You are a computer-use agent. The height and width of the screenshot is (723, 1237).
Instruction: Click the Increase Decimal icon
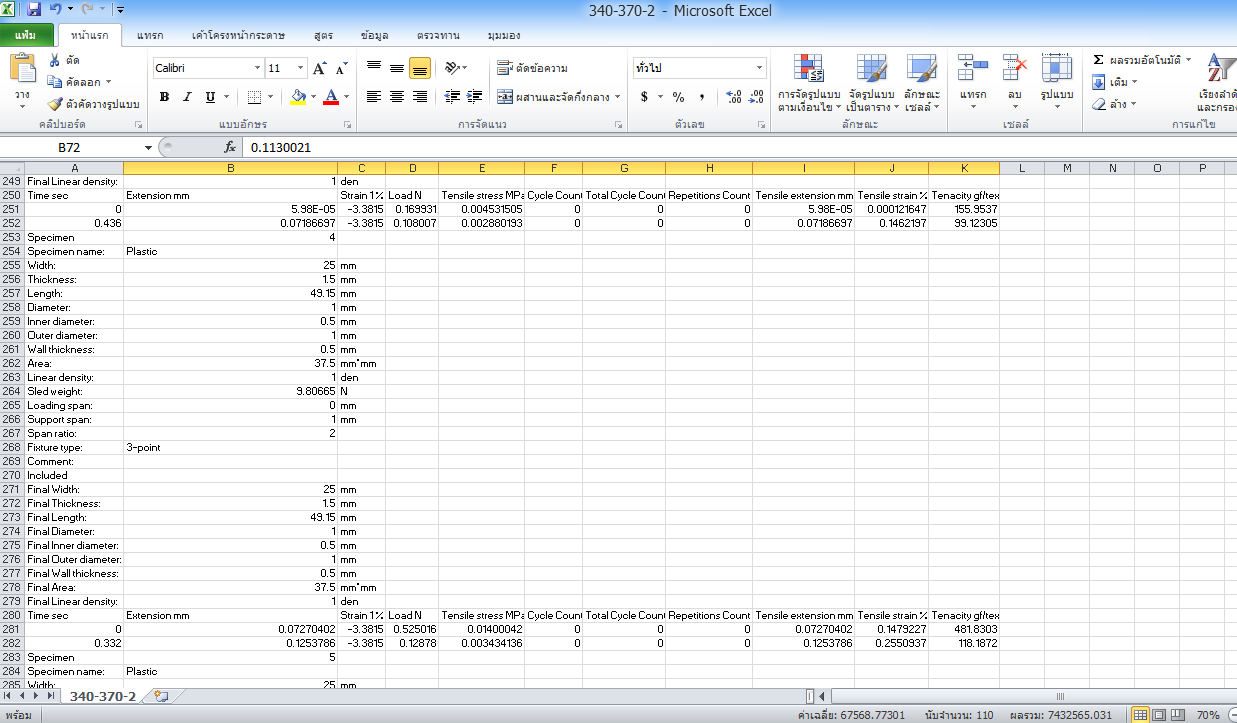(x=733, y=97)
